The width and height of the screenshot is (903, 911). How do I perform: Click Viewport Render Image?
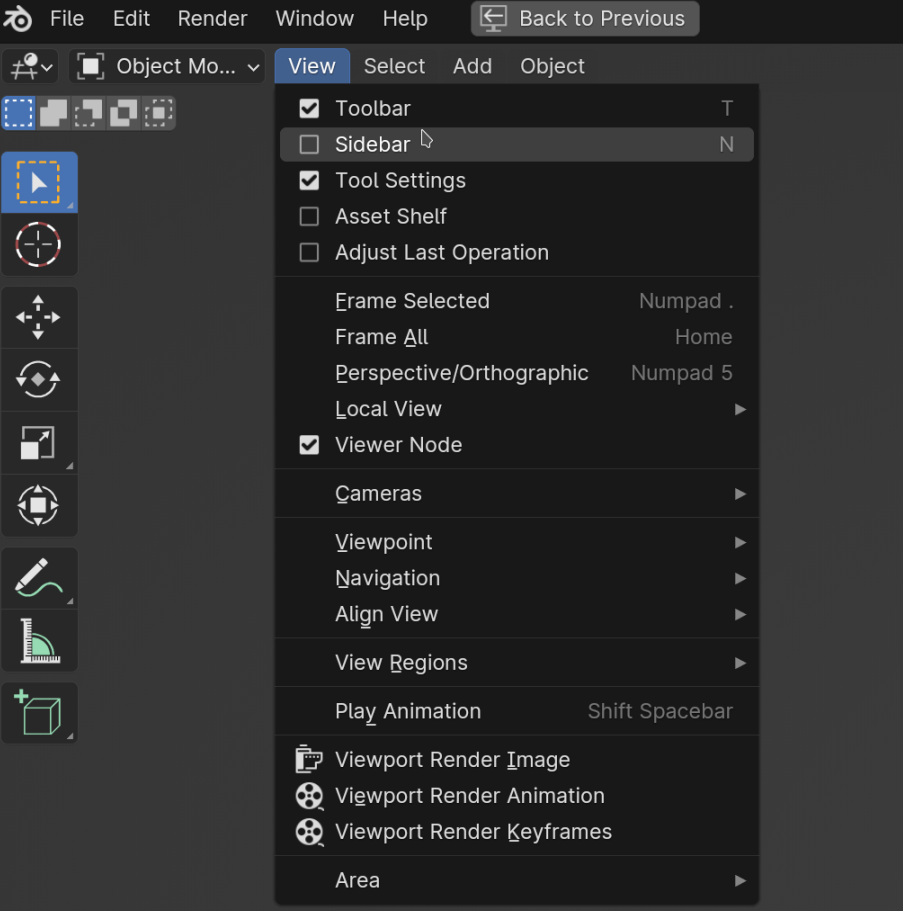point(452,760)
